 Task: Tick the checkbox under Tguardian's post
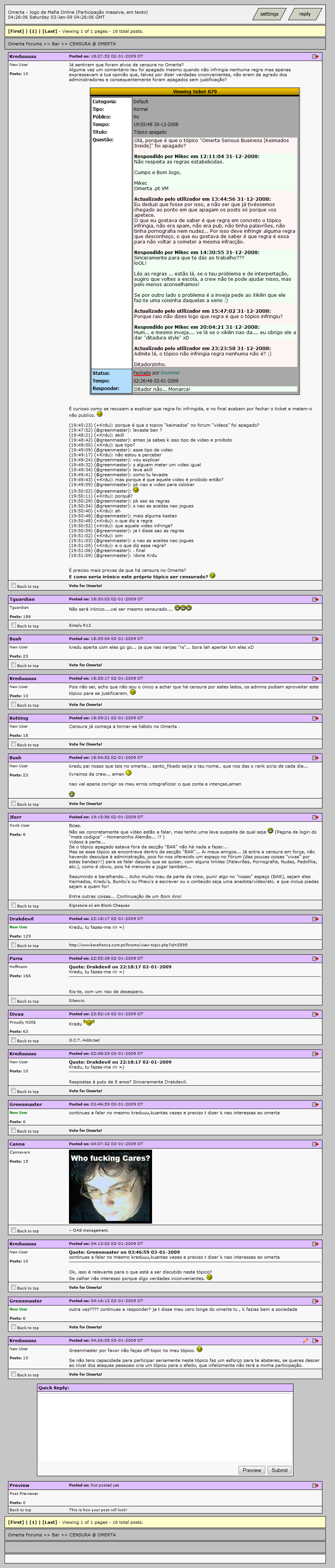coord(13,625)
